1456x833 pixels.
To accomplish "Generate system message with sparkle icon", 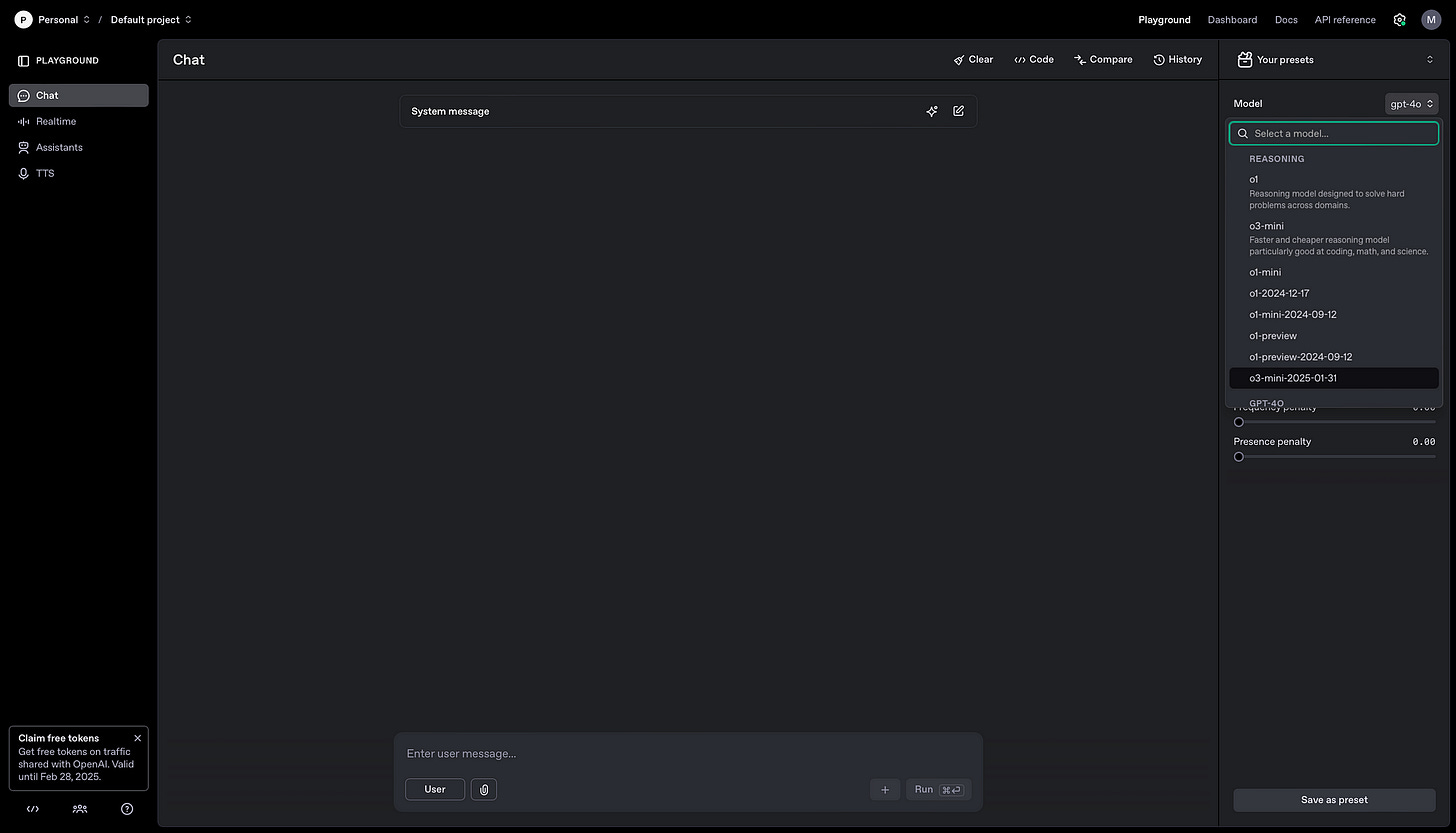I will point(932,111).
